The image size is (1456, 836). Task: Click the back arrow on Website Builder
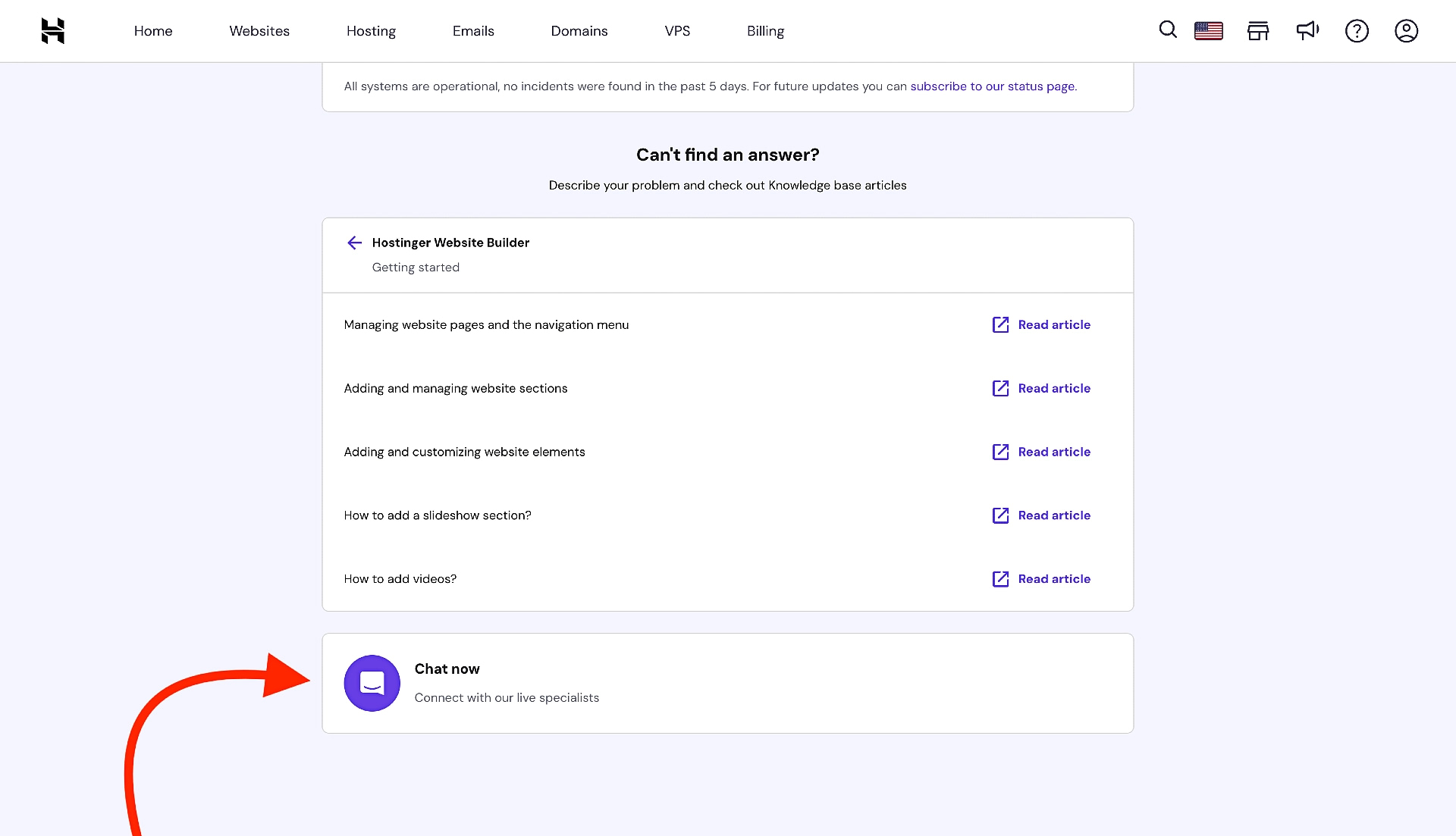pyautogui.click(x=354, y=243)
